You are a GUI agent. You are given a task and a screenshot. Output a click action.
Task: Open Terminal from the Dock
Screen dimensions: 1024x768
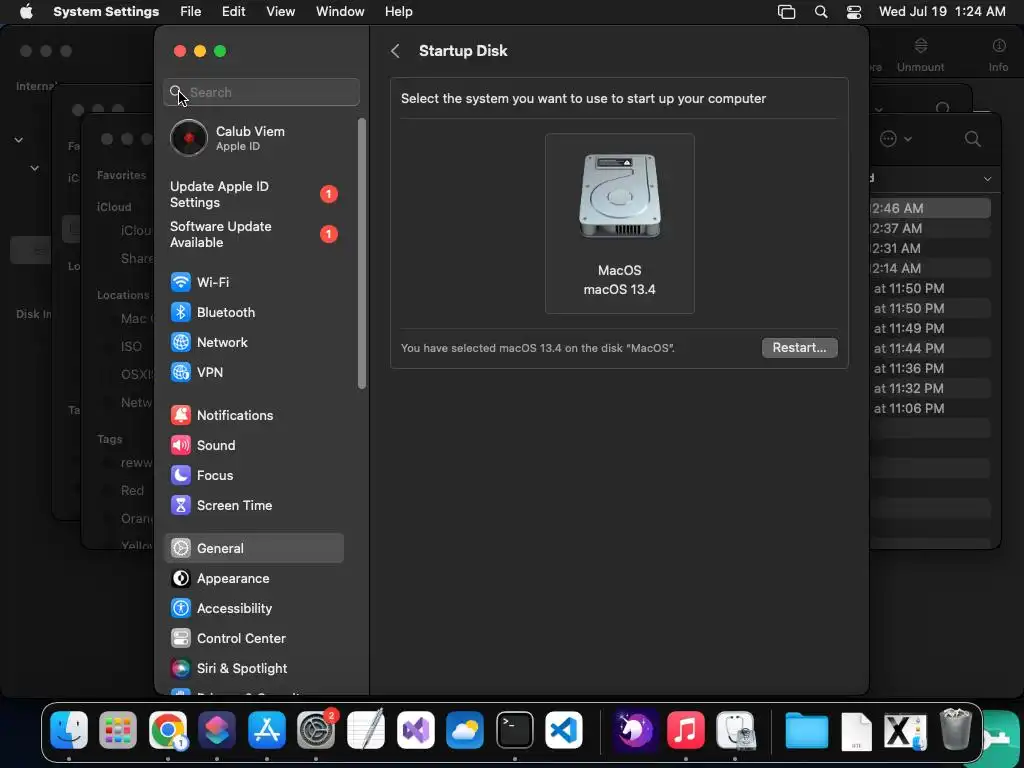pyautogui.click(x=515, y=730)
